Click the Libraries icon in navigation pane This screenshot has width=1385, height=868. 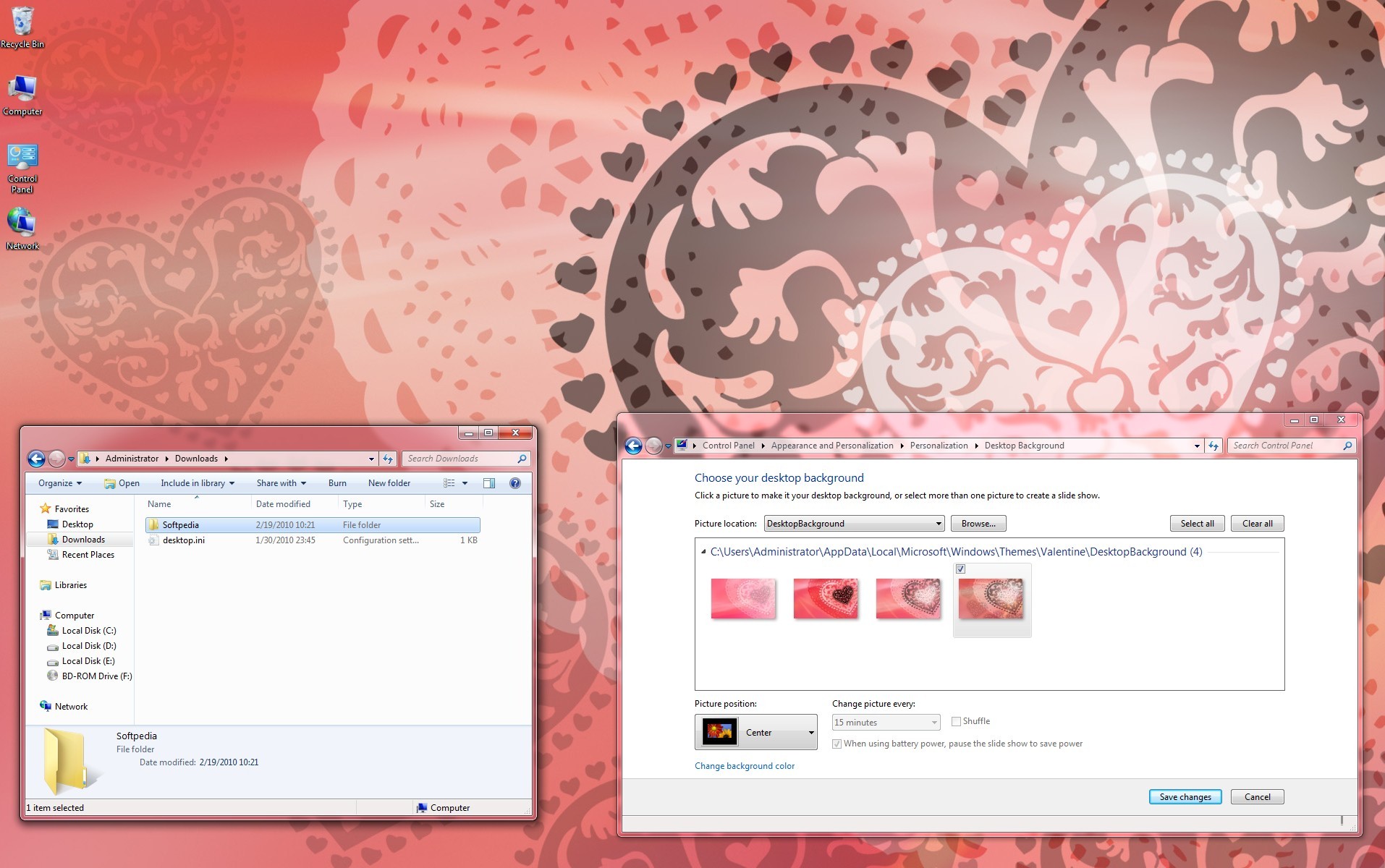(x=46, y=584)
